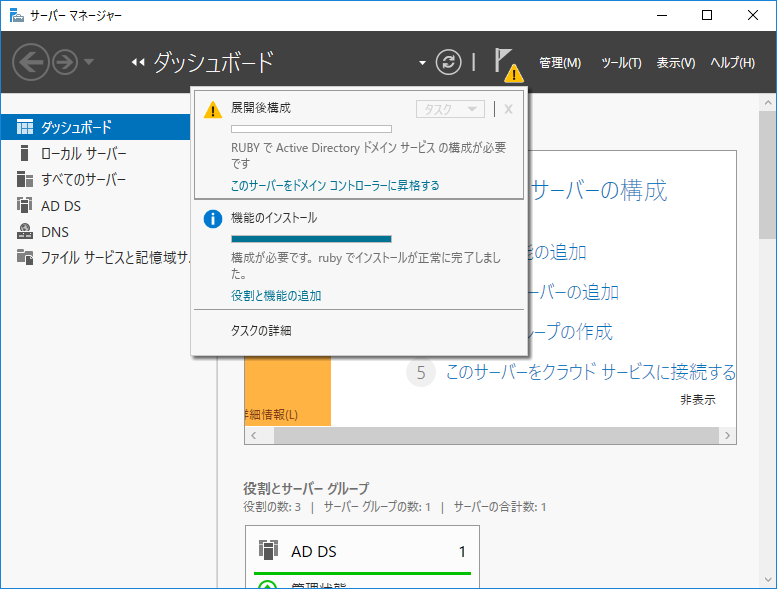
Task: Open the dropdown arrow next to refresh
Action: click(x=422, y=63)
